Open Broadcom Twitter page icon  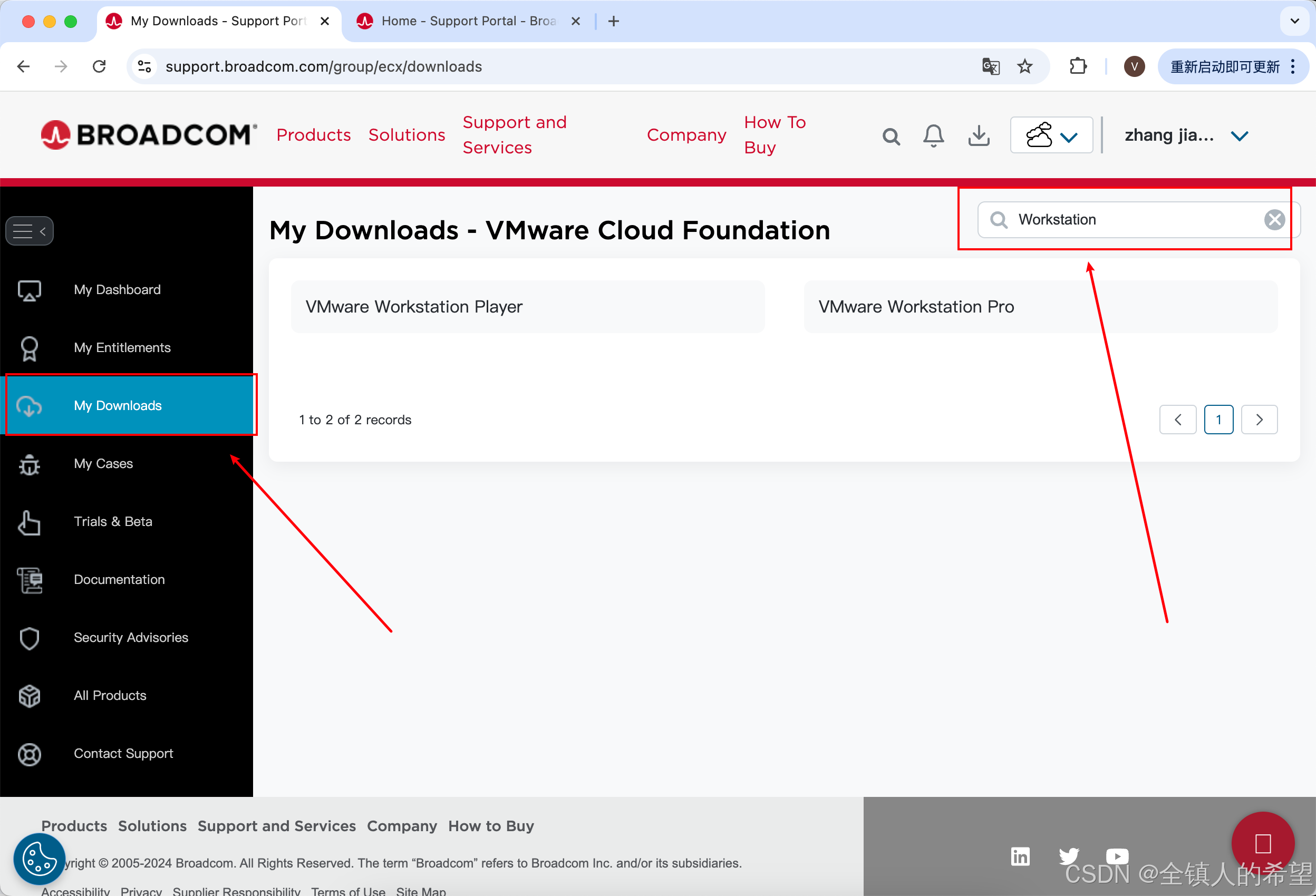pos(1069,856)
